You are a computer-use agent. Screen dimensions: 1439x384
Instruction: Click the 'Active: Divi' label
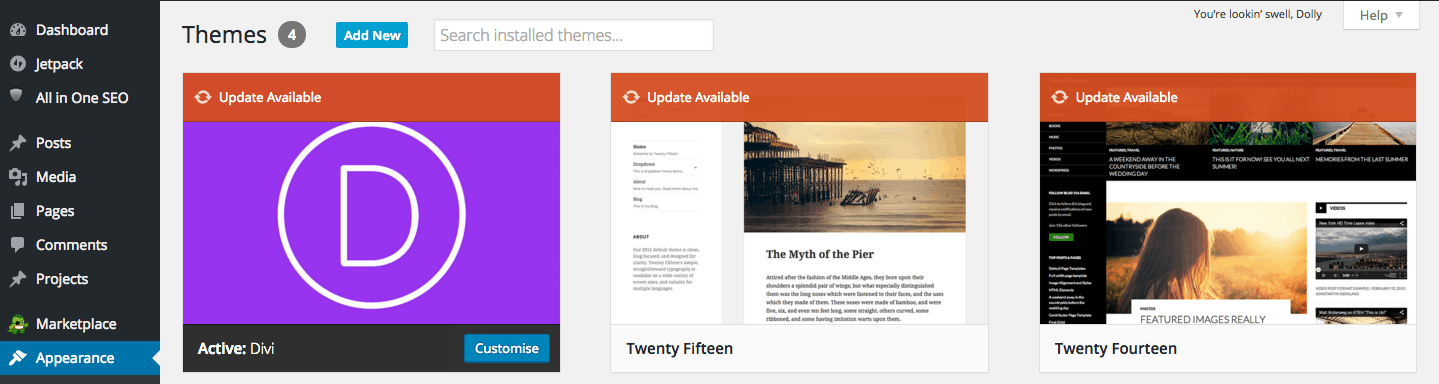[236, 349]
